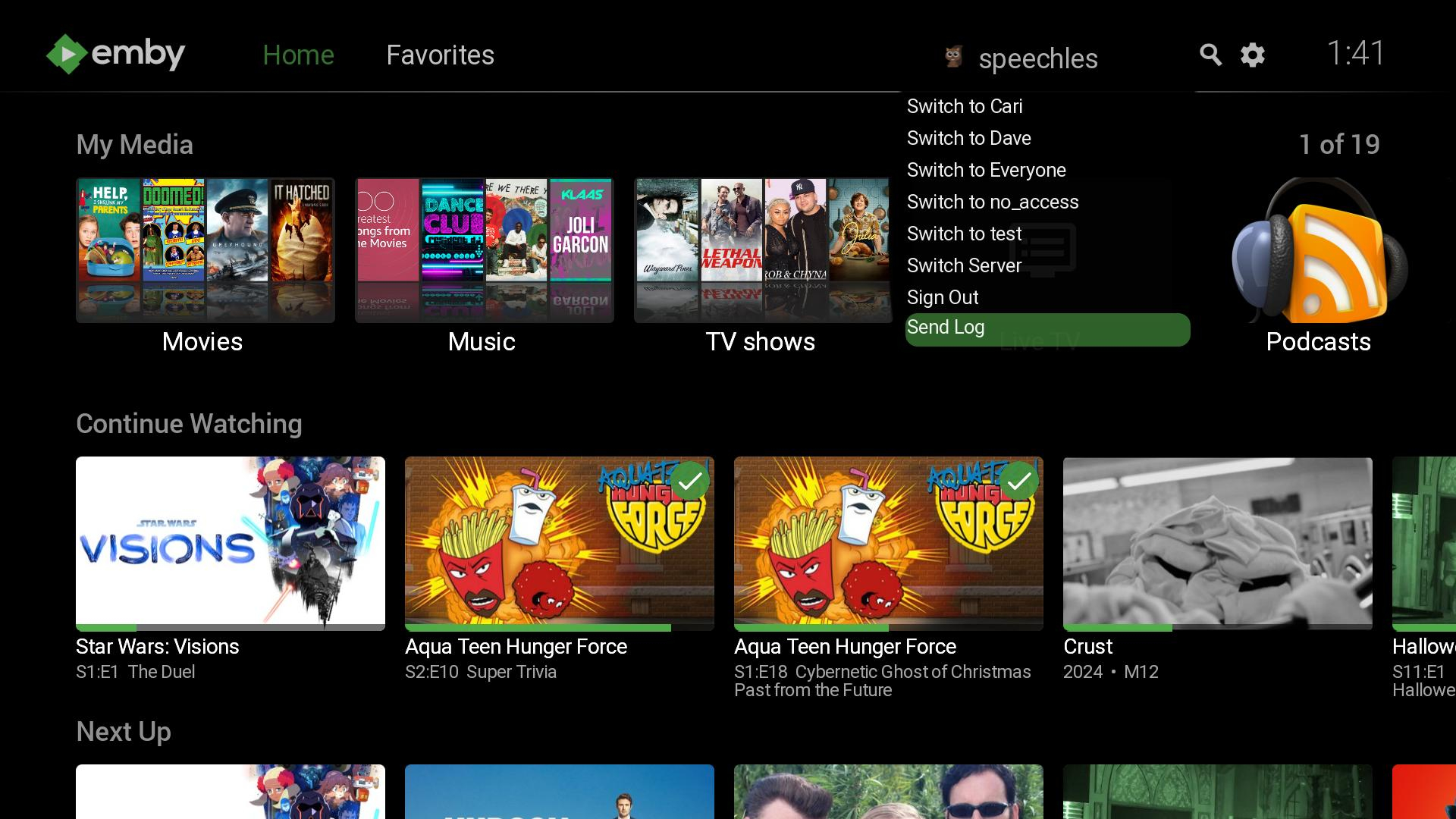Choose Switch Server in dropdown
The height and width of the screenshot is (819, 1456).
click(x=964, y=265)
